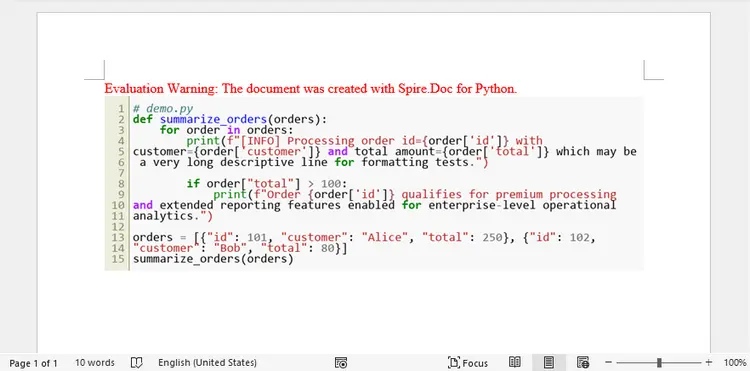
Task: Click the "Bob" string on line 14
Action: click(230, 248)
